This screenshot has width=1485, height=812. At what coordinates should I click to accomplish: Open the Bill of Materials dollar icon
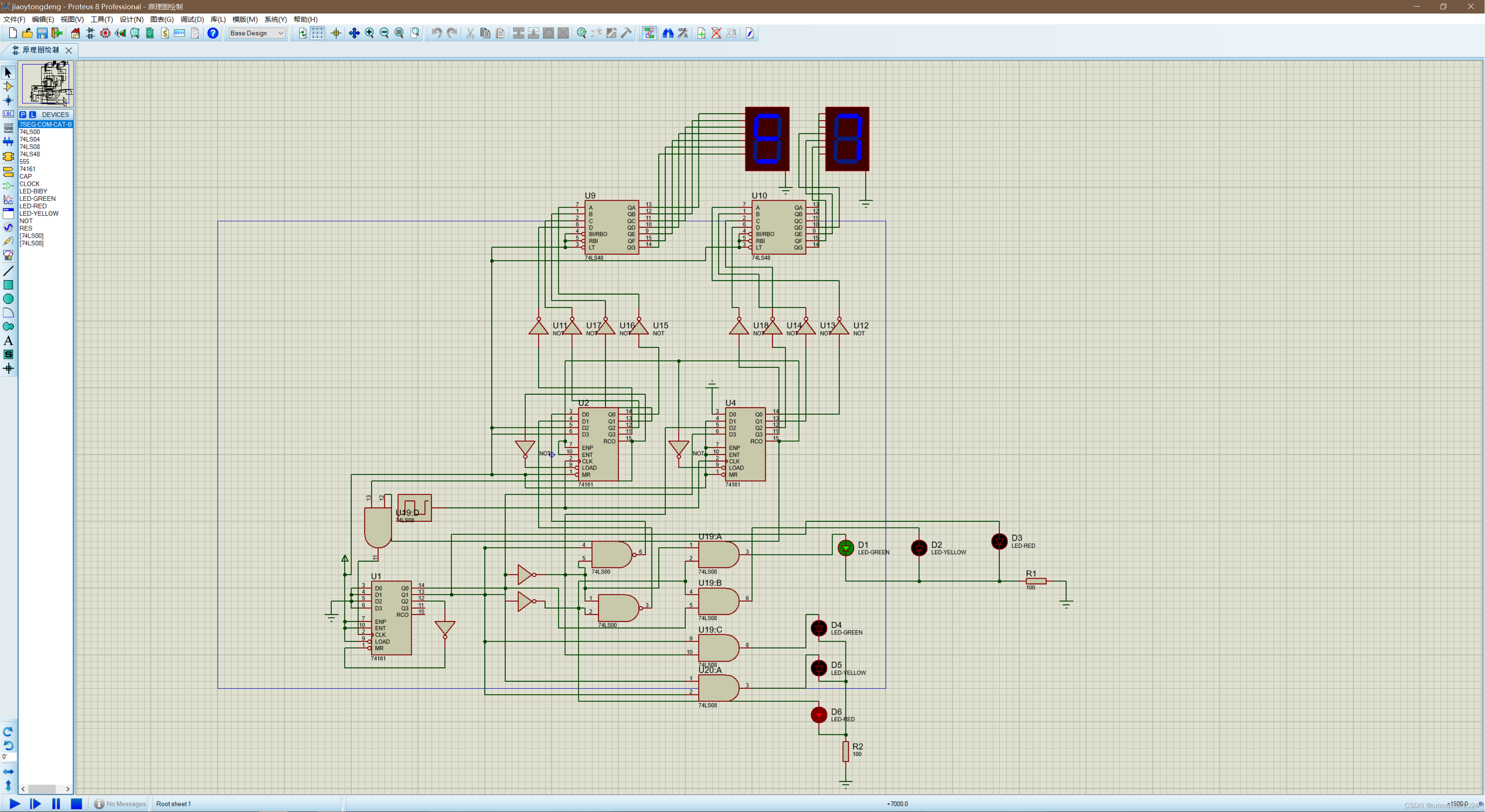(x=165, y=33)
